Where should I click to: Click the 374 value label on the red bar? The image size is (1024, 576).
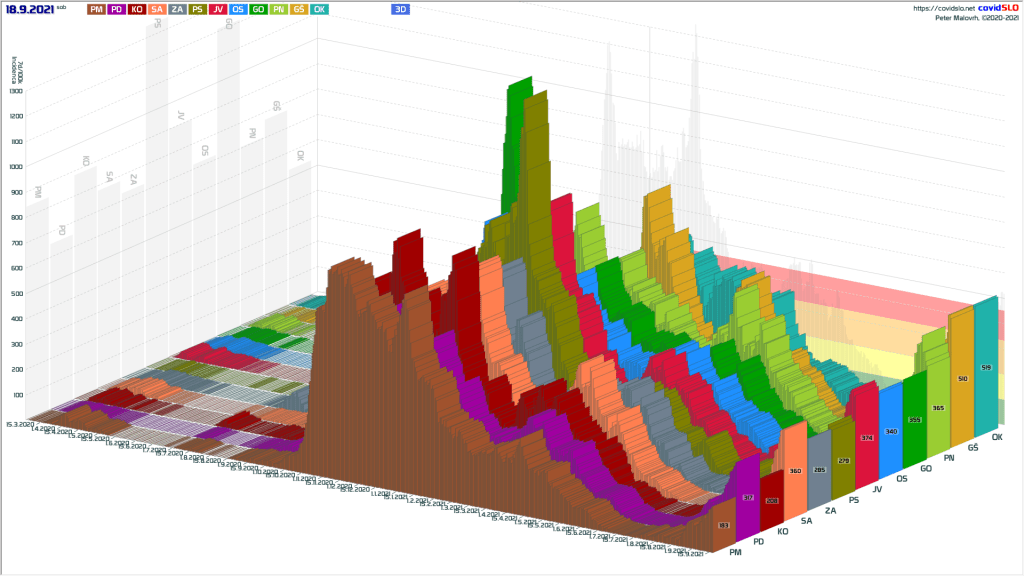point(866,438)
